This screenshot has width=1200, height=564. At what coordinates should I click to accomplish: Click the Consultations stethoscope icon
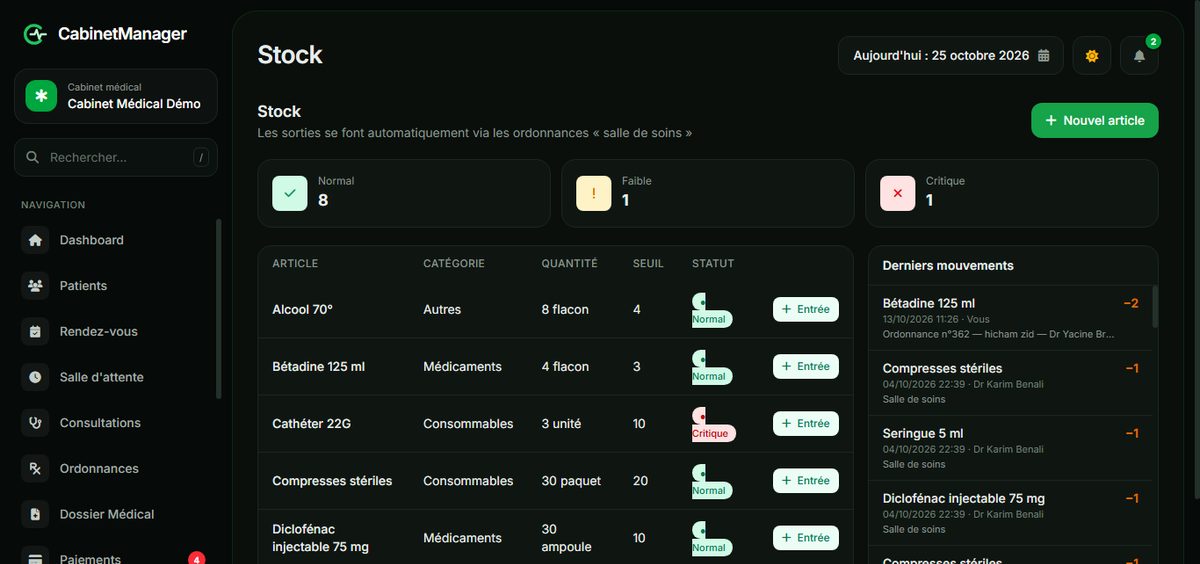(36, 423)
